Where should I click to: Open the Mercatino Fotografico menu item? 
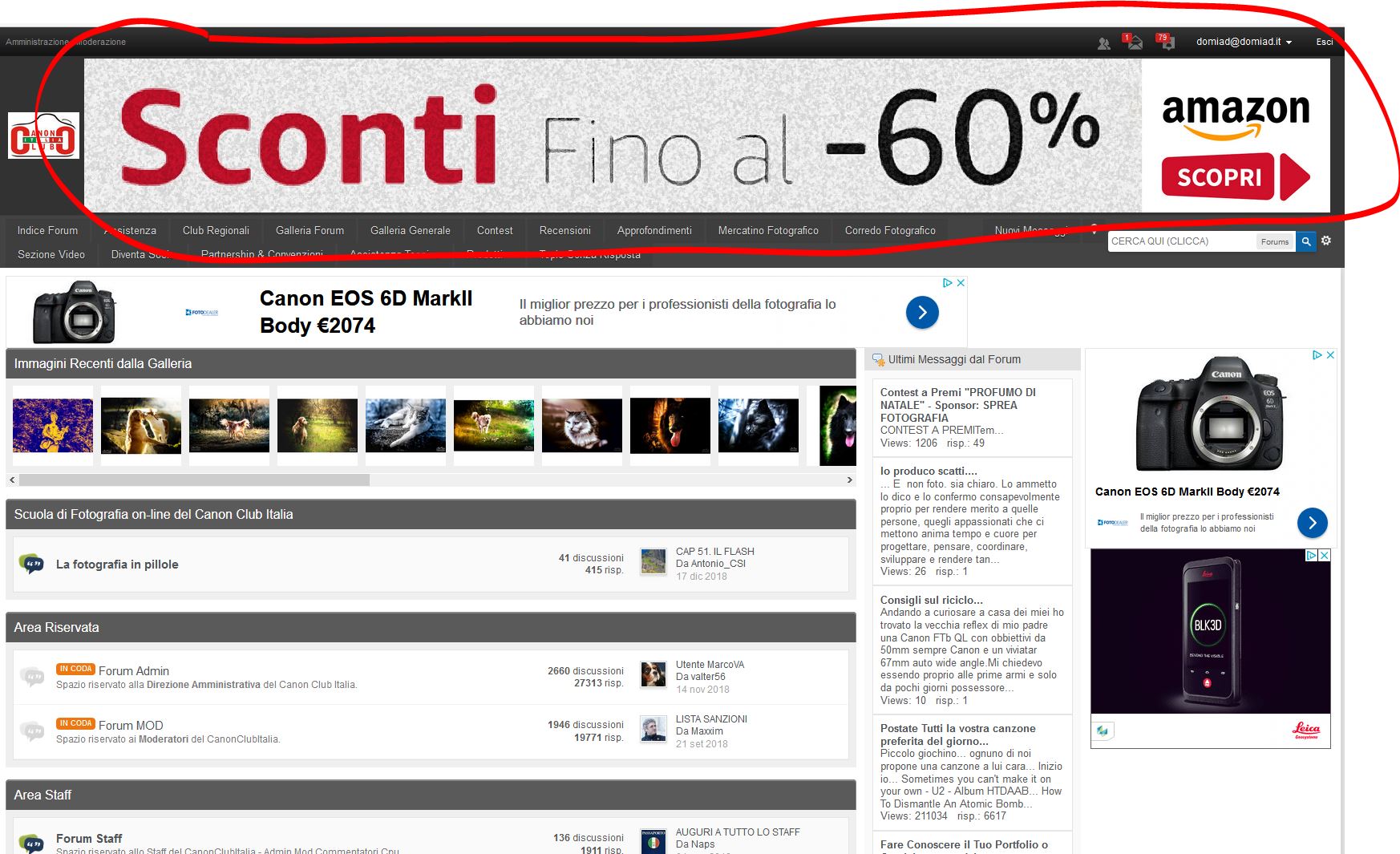click(768, 230)
